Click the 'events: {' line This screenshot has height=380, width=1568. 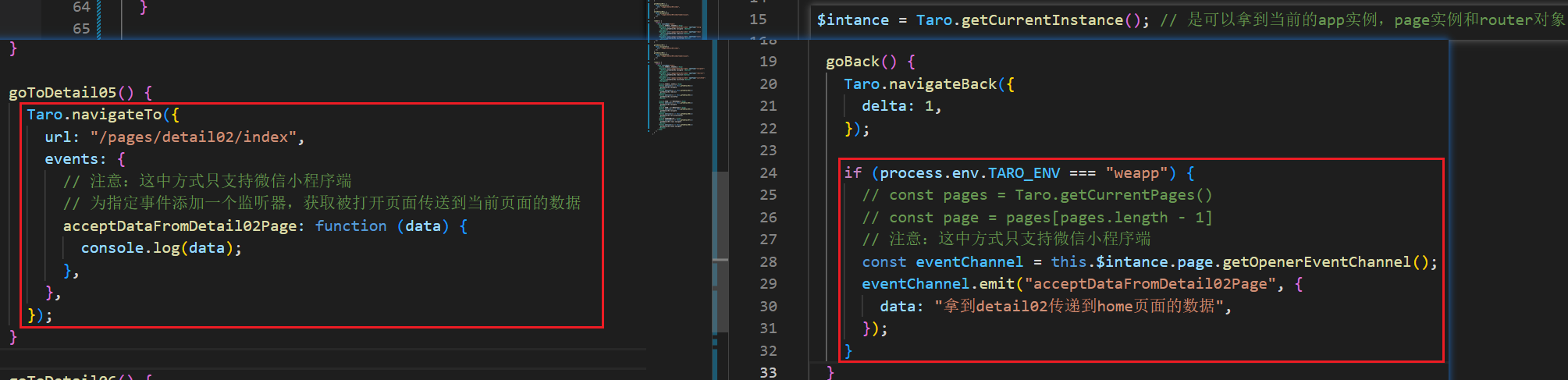click(85, 159)
